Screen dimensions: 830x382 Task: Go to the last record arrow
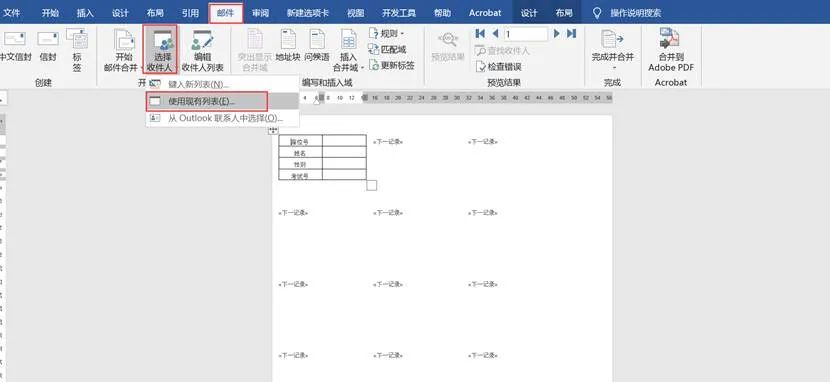click(x=571, y=34)
